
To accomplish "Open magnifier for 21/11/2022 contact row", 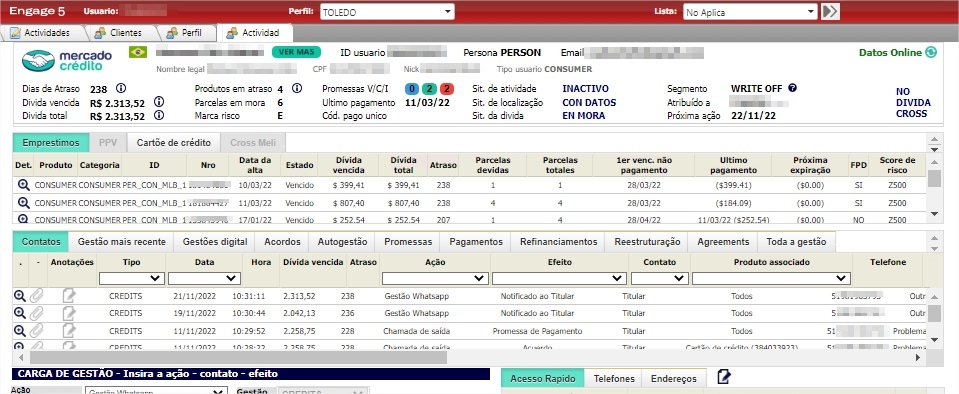I will (x=20, y=296).
